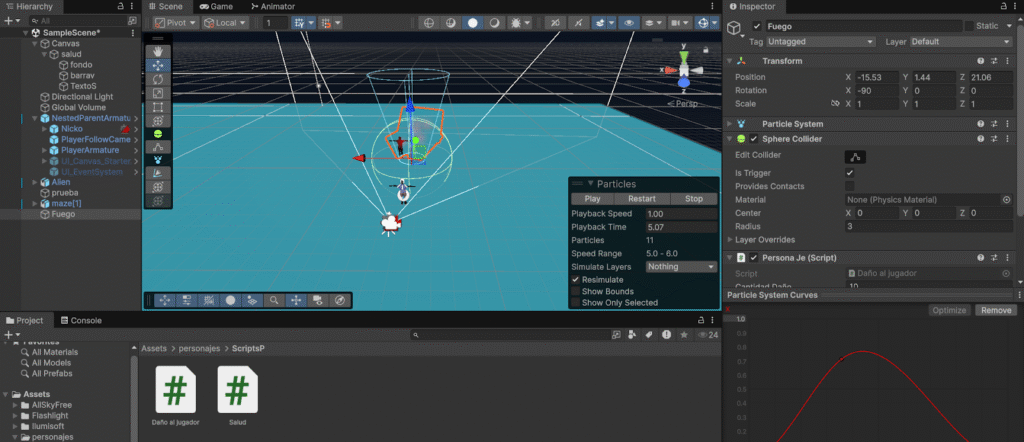
Task: Select the Rect tool in Scene toolbar
Action: (x=158, y=106)
